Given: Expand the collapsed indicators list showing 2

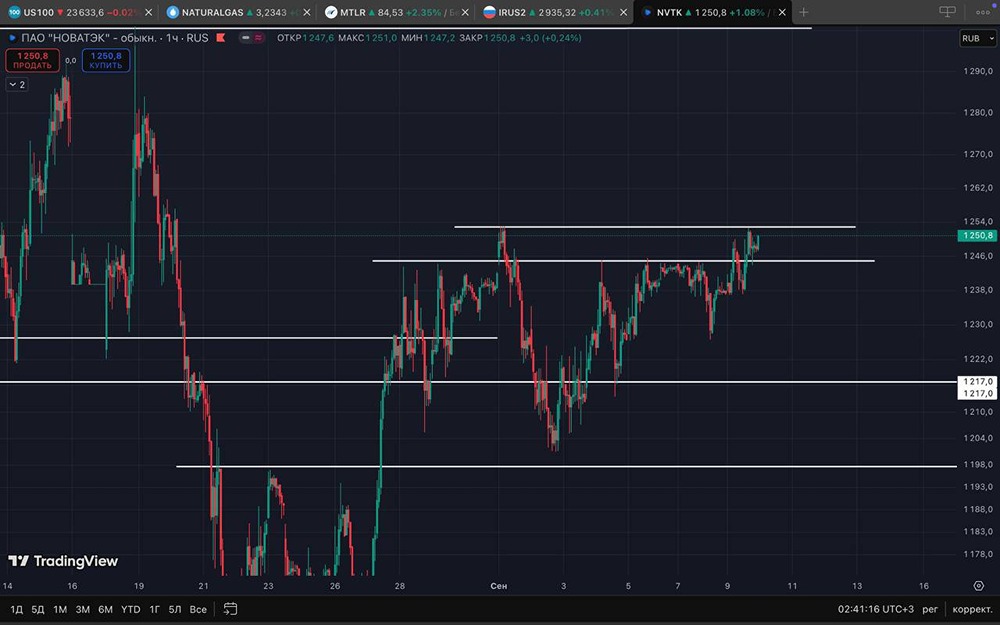Looking at the screenshot, I should pos(17,84).
